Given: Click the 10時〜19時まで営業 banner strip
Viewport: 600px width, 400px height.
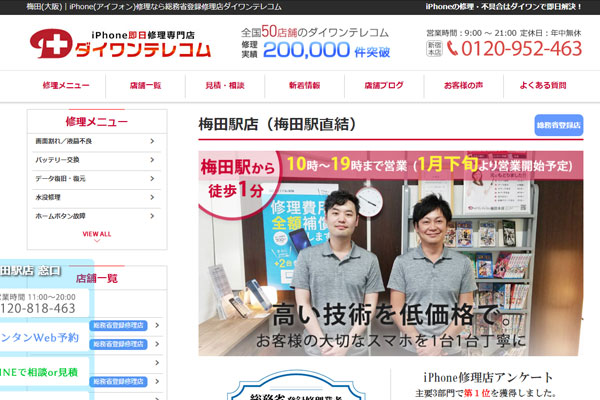Looking at the screenshot, I should (430, 165).
